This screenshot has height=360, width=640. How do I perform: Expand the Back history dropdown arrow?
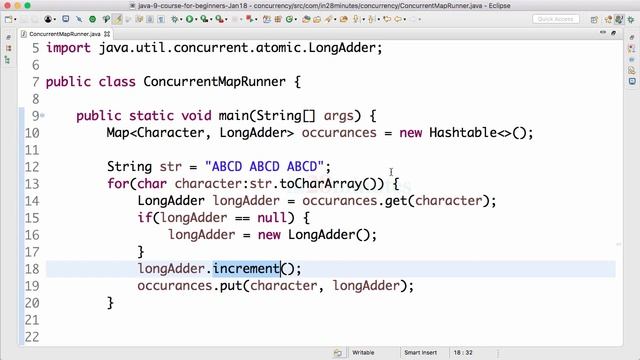click(x=404, y=19)
